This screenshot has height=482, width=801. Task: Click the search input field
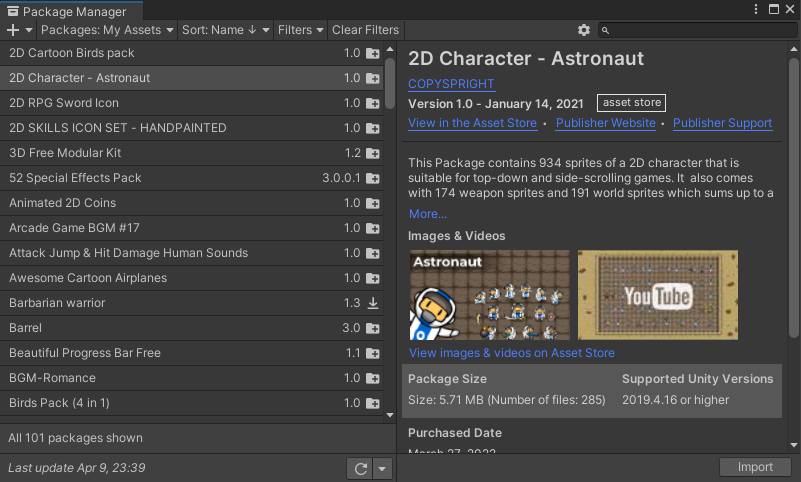pos(697,30)
